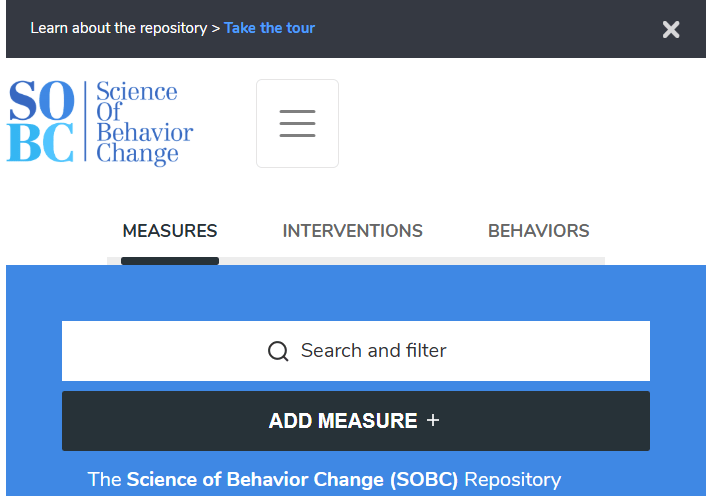The height and width of the screenshot is (496, 711).
Task: Follow the Take the tour link
Action: click(269, 28)
